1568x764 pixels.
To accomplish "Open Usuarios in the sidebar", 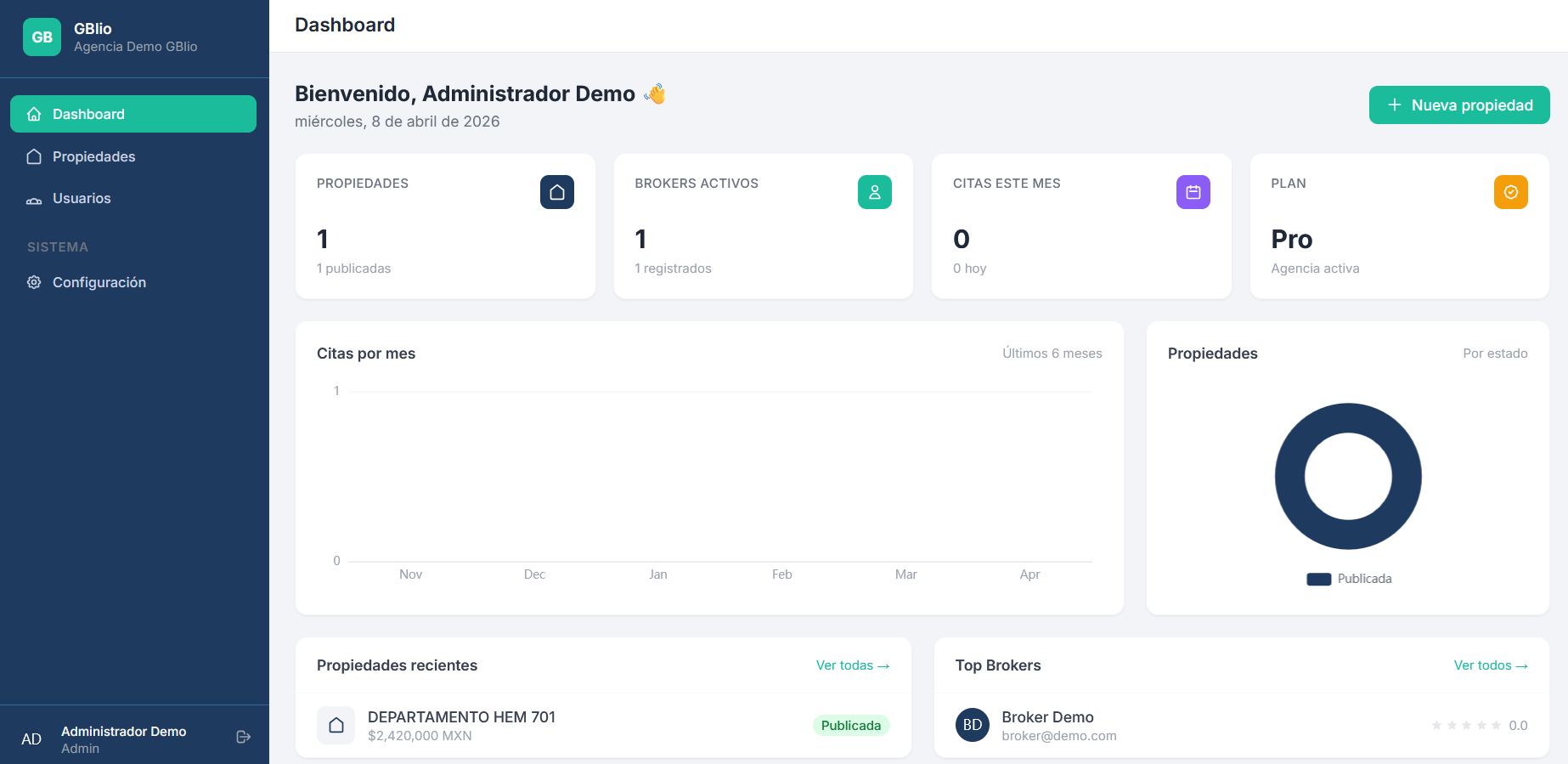I will click(82, 198).
